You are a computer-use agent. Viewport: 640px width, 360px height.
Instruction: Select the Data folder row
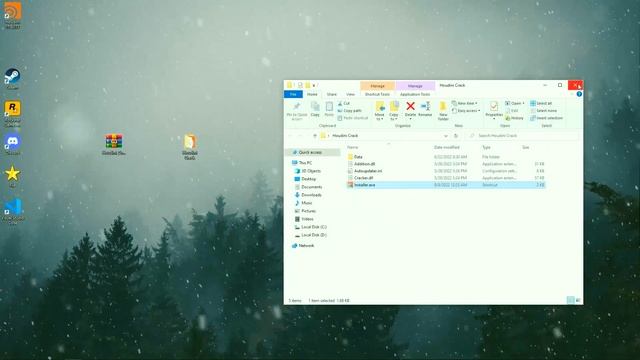tap(446, 157)
